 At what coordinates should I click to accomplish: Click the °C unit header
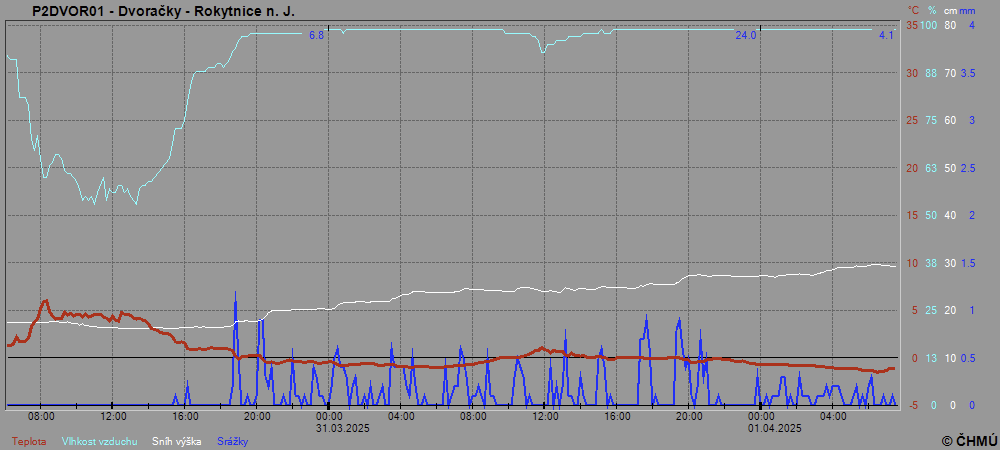tap(911, 11)
